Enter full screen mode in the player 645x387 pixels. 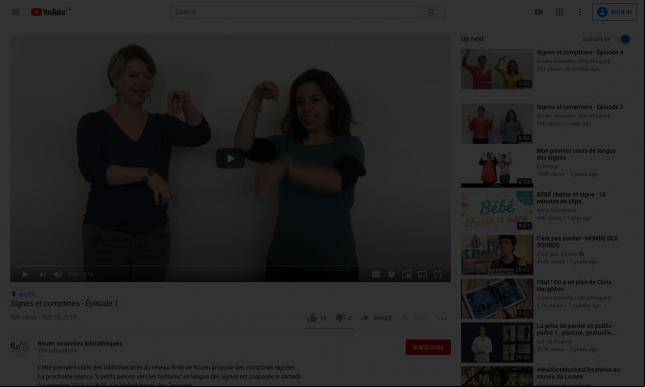[438, 274]
